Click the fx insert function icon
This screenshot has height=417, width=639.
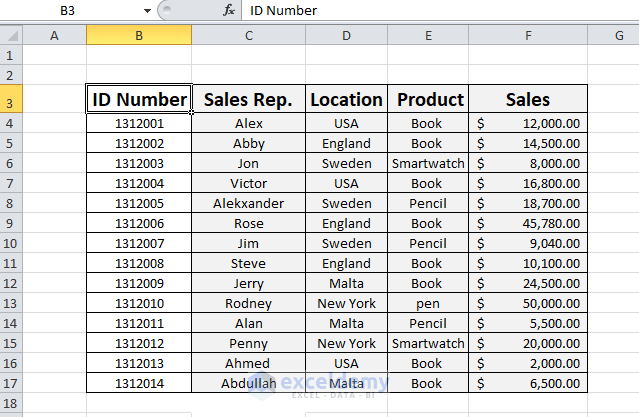tap(229, 10)
